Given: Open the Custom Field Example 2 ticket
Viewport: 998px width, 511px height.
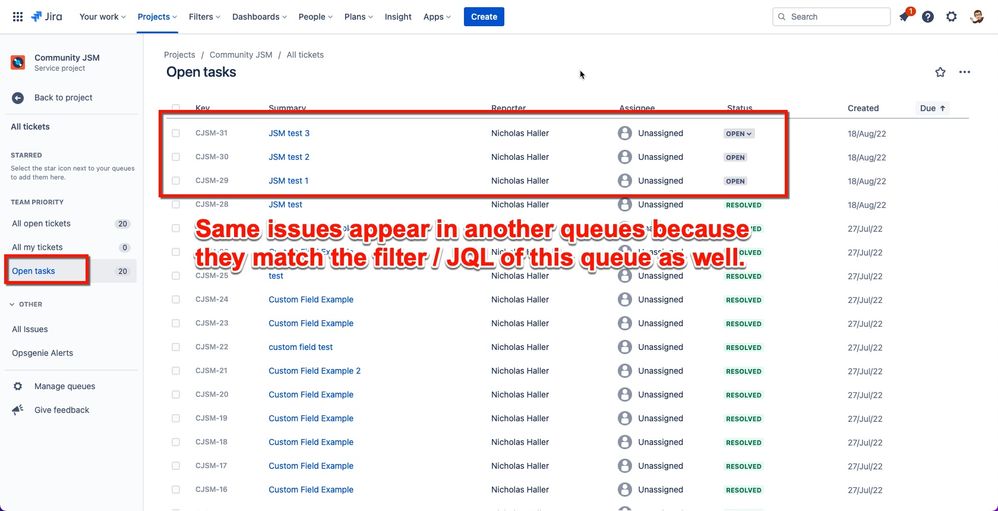Looking at the screenshot, I should pyautogui.click(x=314, y=371).
